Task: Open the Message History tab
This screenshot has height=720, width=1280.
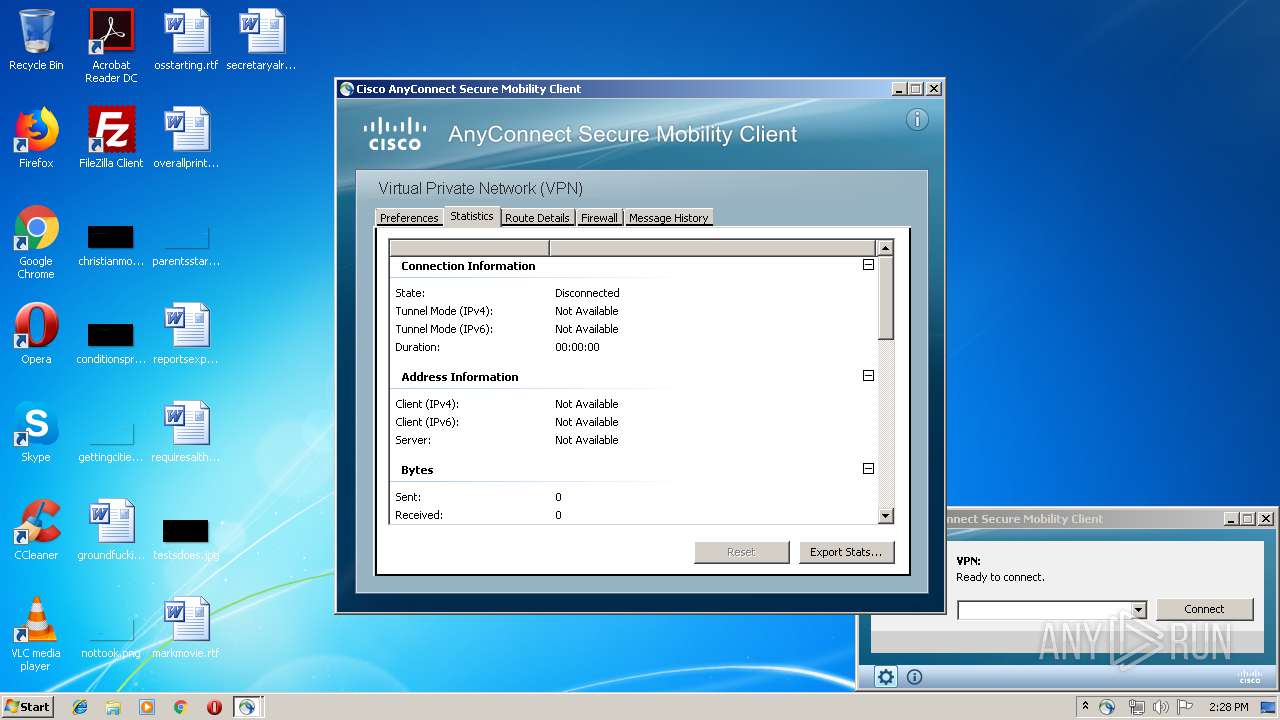Action: [668, 218]
